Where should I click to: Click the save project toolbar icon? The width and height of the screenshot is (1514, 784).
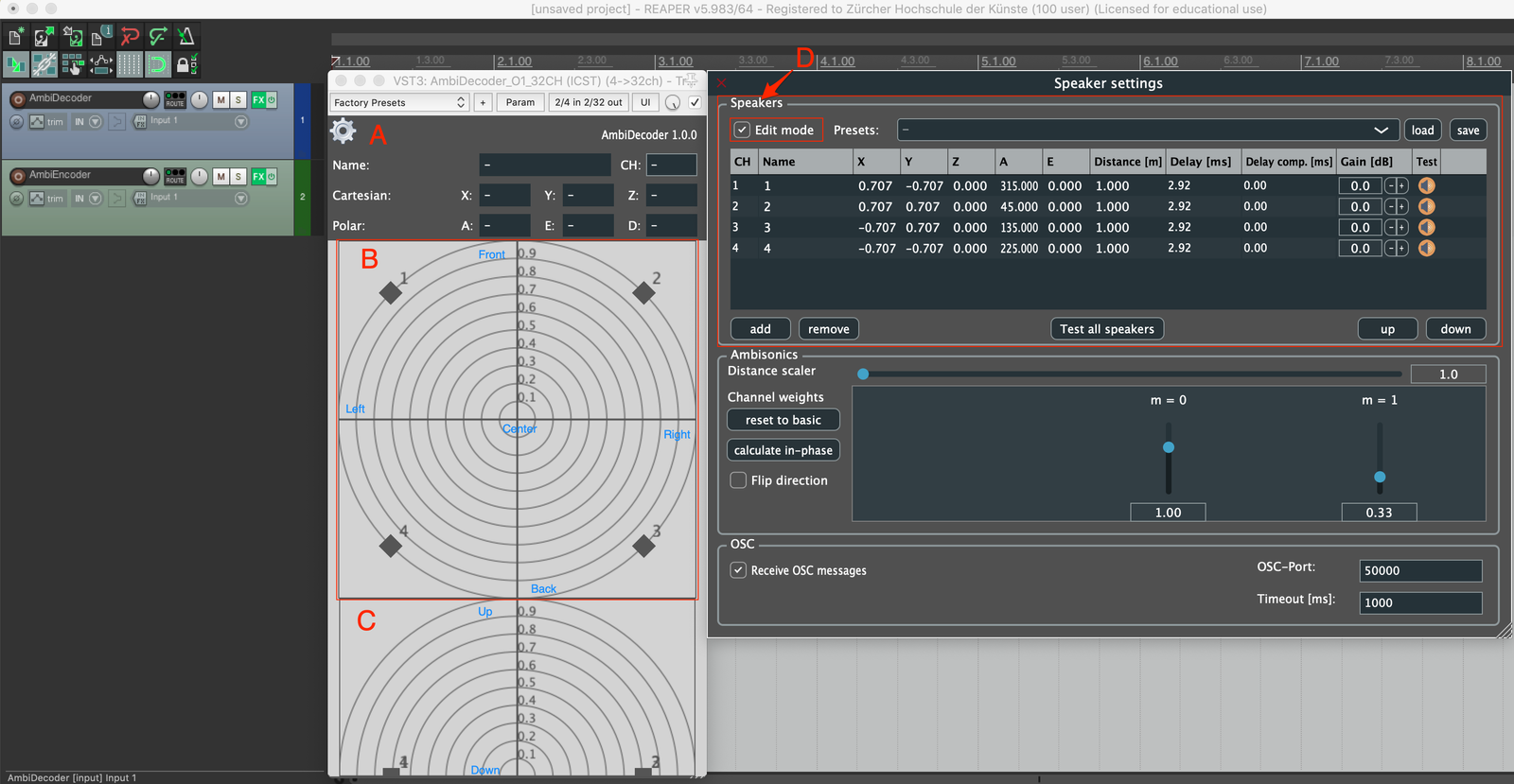tap(73, 37)
